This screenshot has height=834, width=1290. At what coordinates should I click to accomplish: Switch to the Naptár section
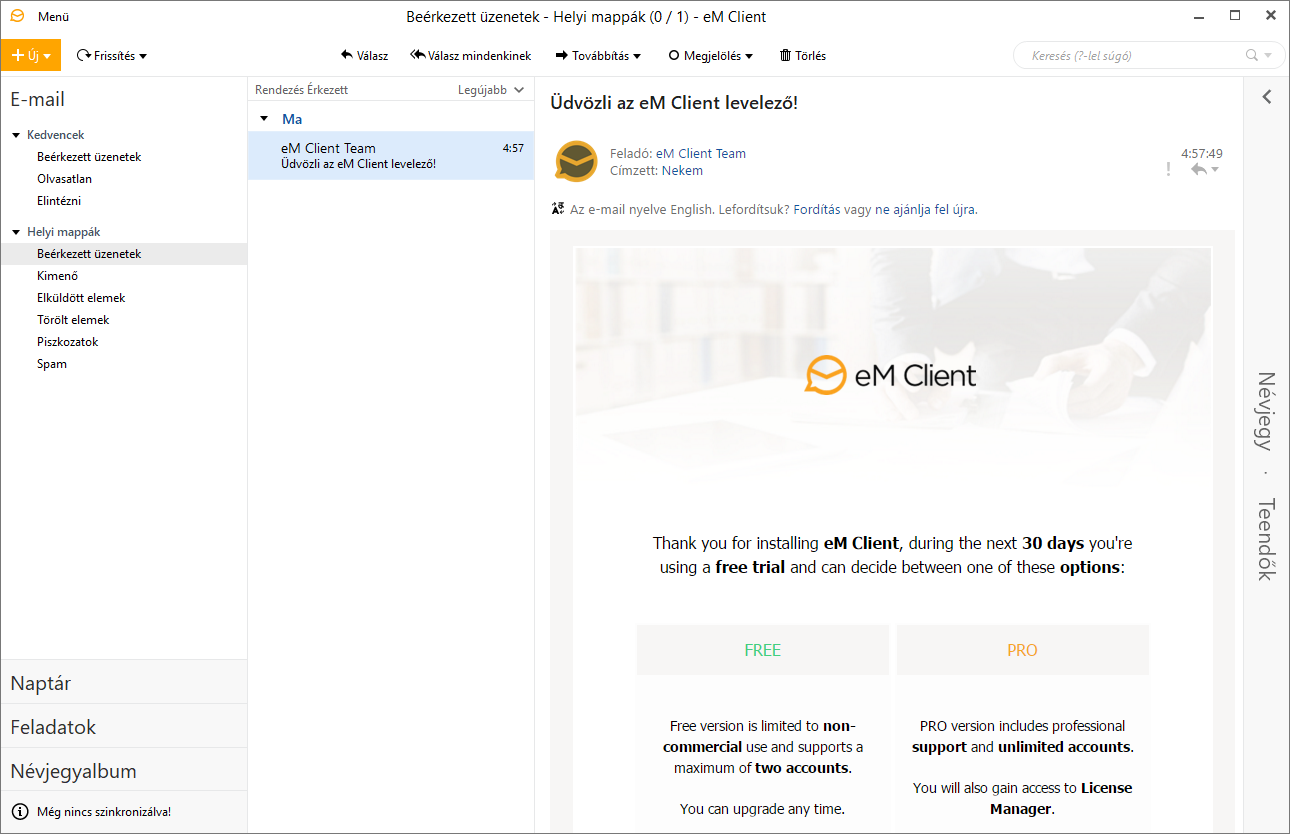tap(41, 683)
